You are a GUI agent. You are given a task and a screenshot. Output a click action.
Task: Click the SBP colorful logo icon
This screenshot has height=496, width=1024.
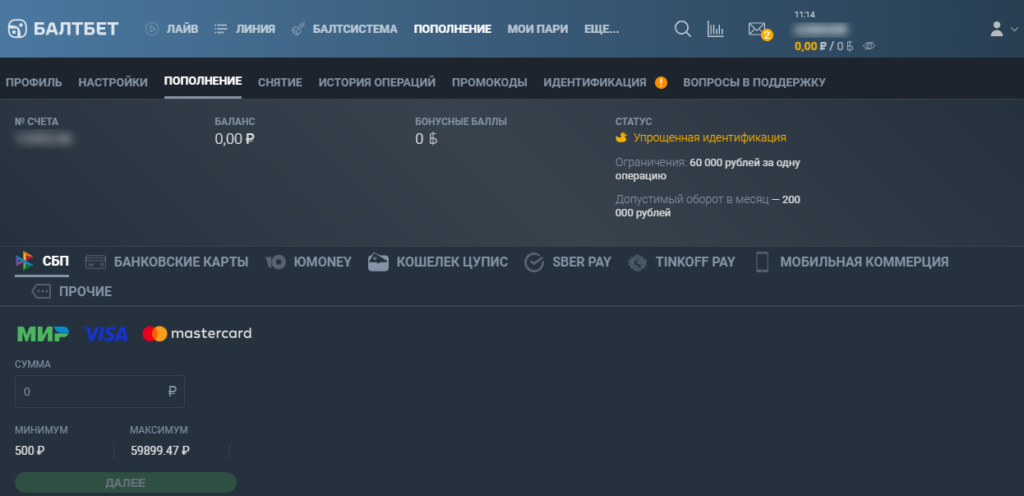[x=25, y=262]
